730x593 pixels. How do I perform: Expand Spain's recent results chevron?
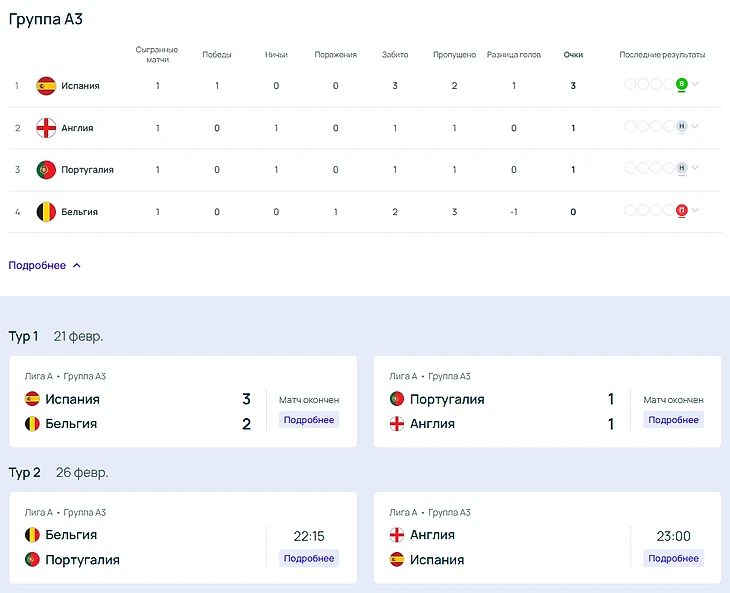(x=695, y=85)
